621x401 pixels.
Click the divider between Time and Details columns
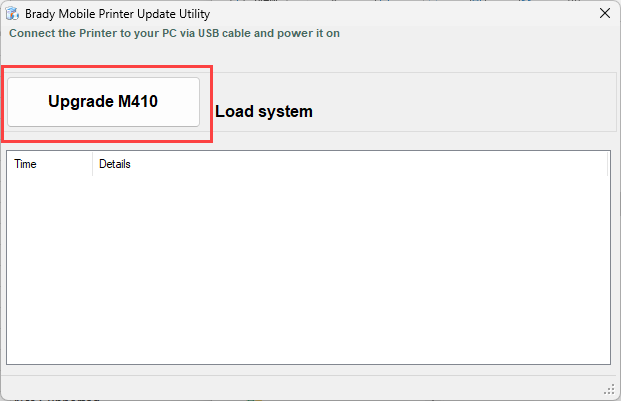pos(92,164)
